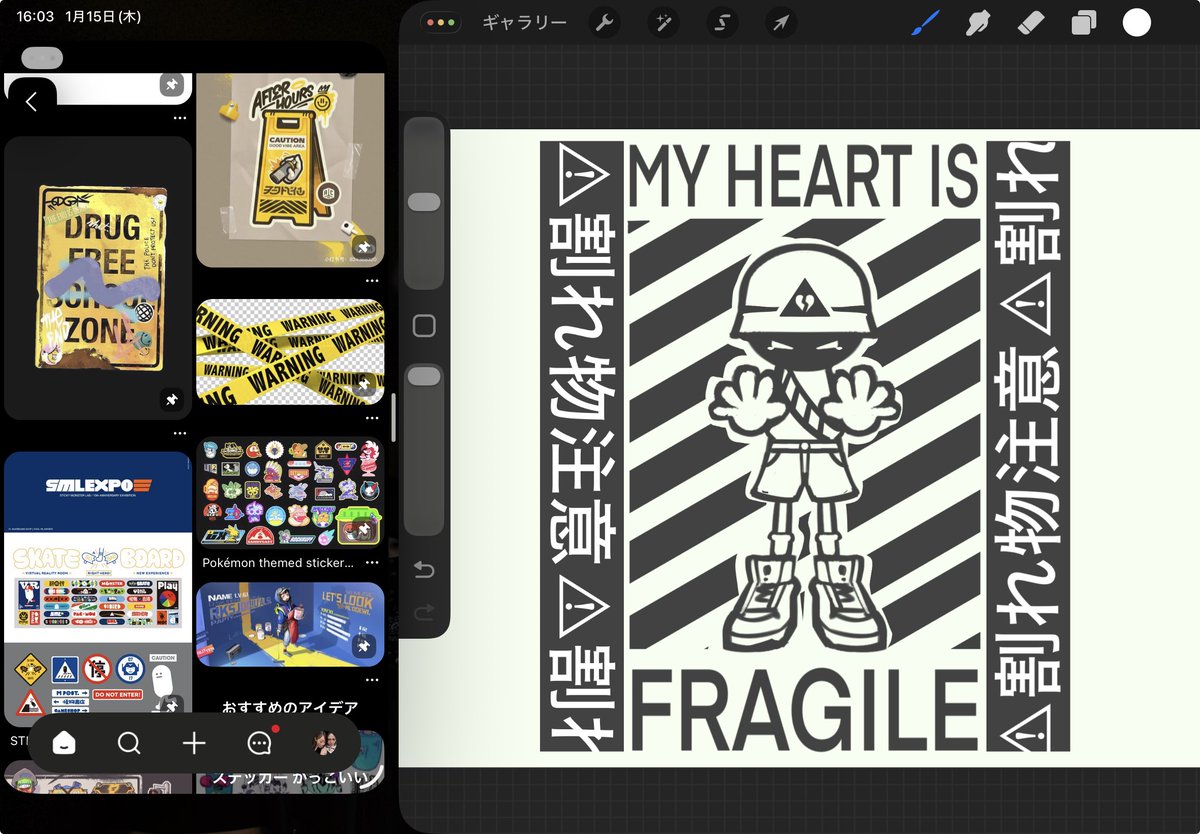Tap the square Modify button in sidebar
The width and height of the screenshot is (1200, 834).
(424, 326)
